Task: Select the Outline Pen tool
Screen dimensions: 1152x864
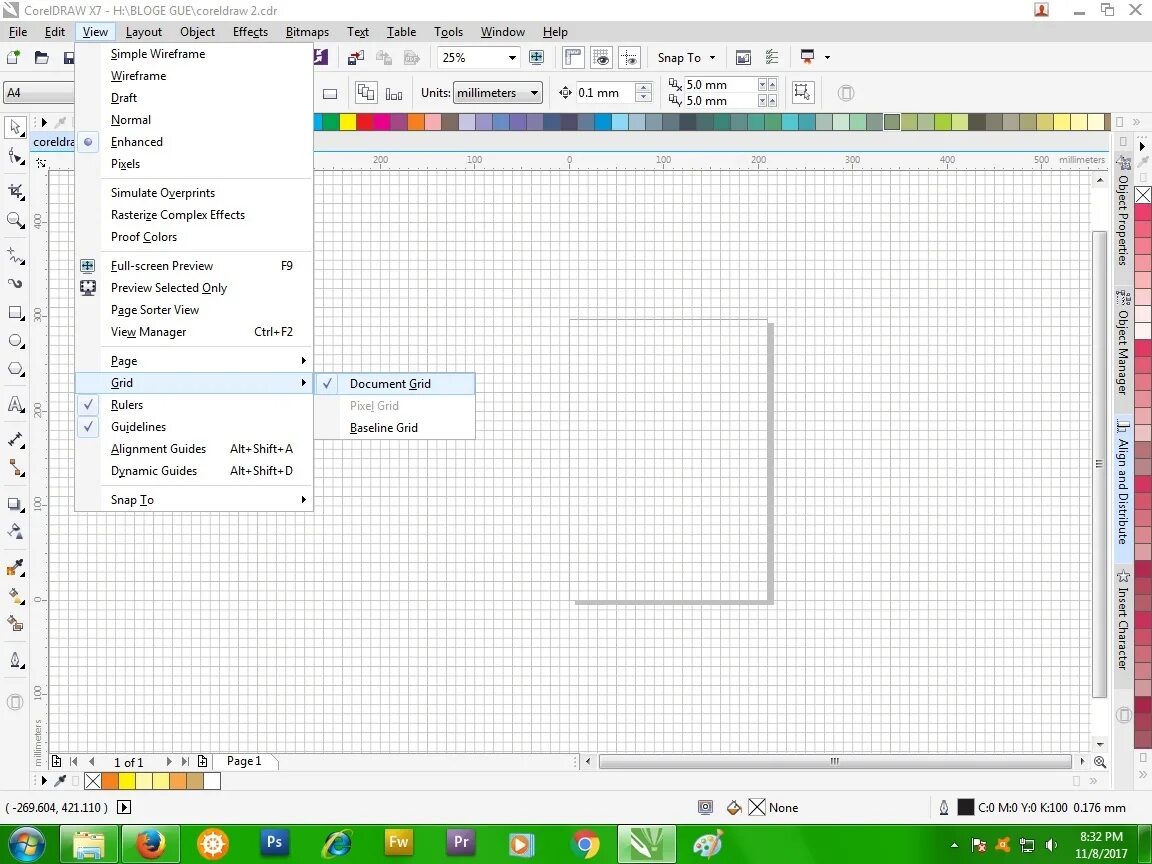Action: point(15,660)
